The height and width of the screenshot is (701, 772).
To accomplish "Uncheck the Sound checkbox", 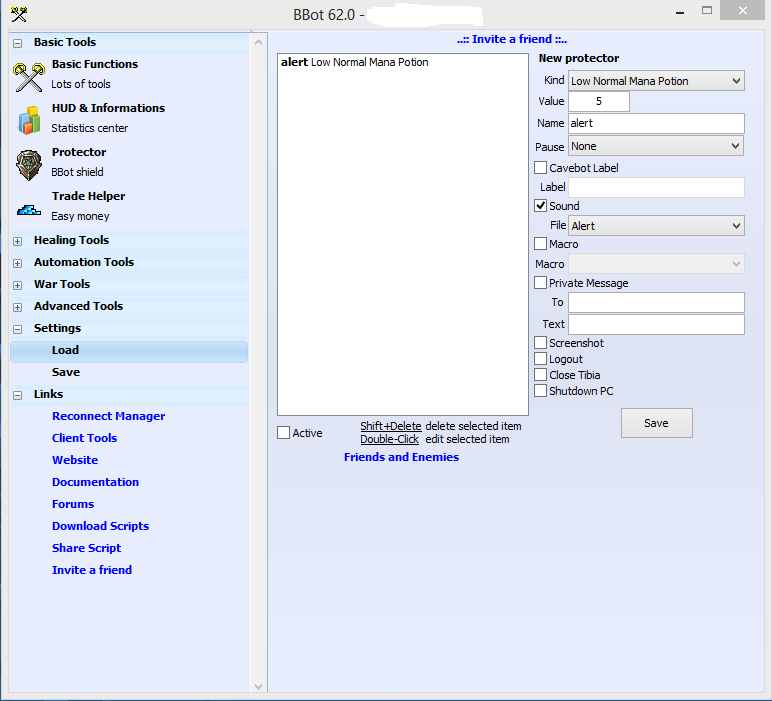I will tap(541, 205).
